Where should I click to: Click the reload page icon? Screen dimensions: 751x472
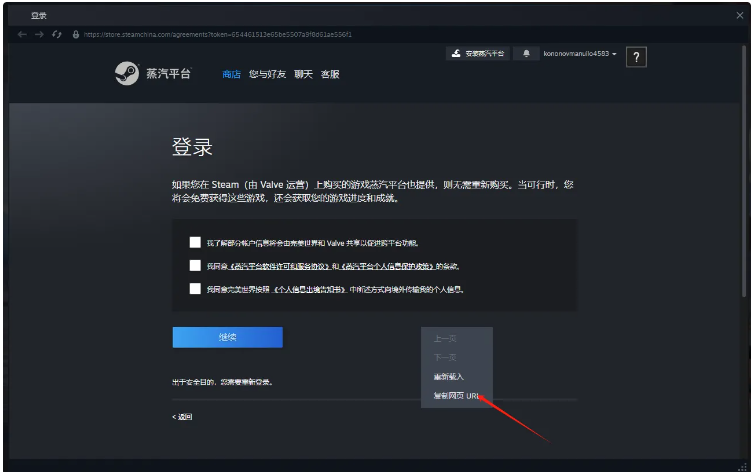click(x=57, y=35)
